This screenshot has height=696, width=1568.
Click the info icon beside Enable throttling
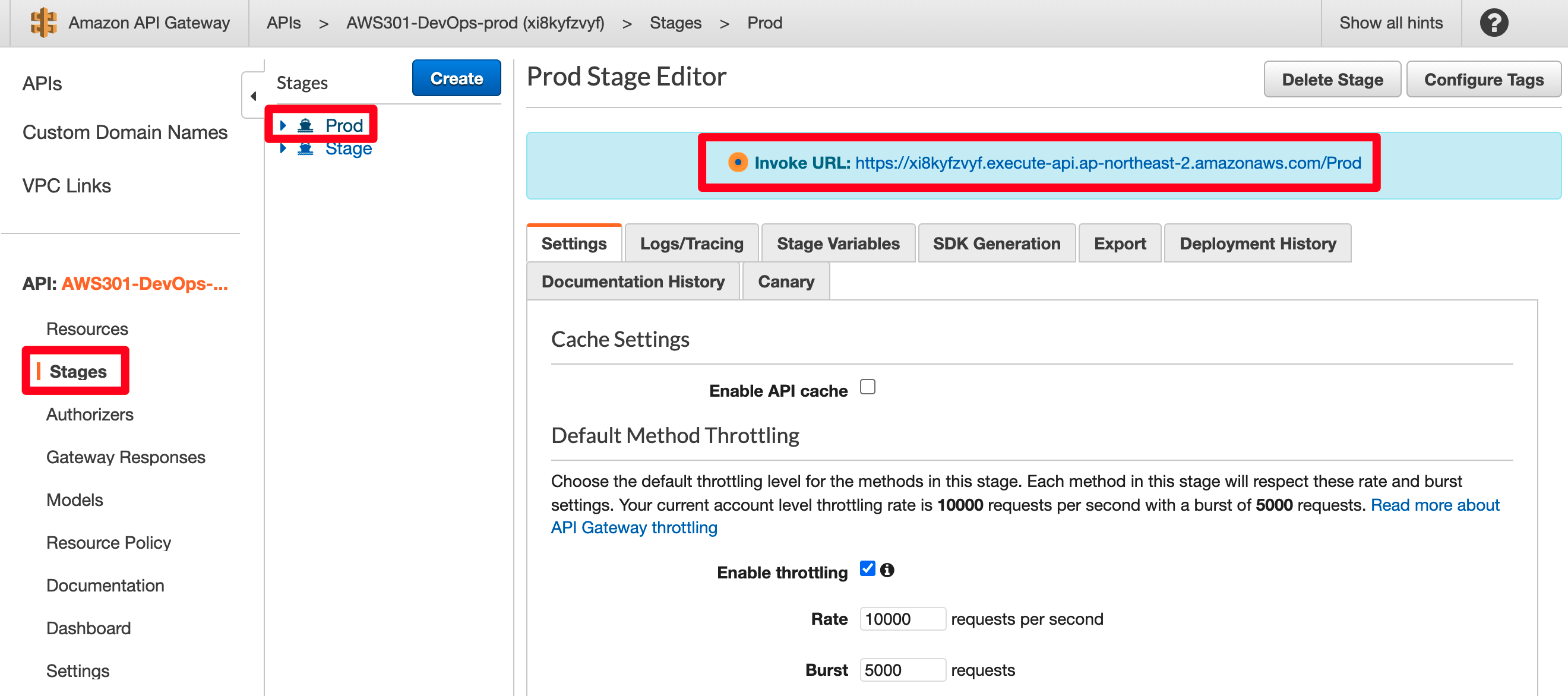pos(887,570)
